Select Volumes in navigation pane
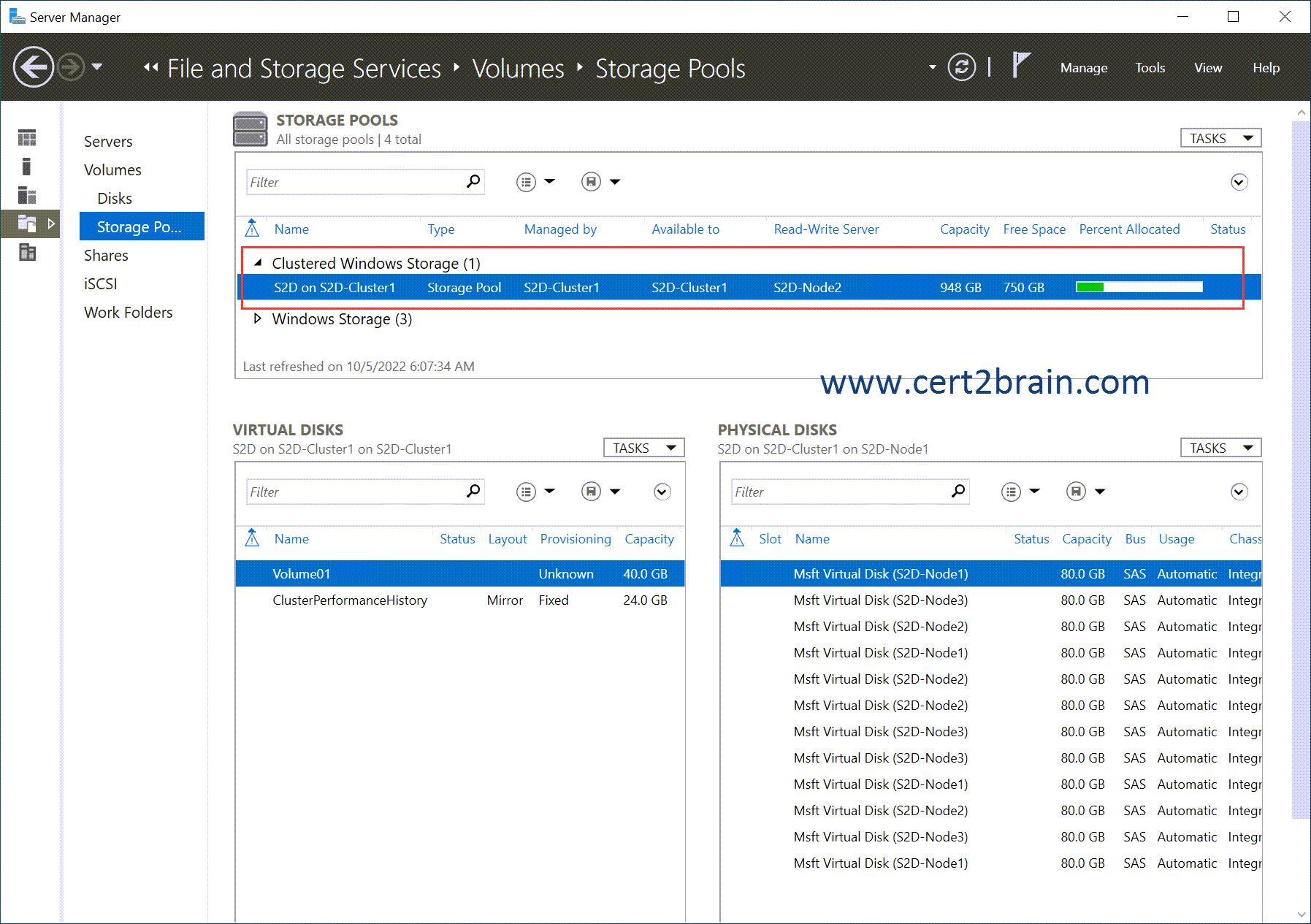This screenshot has height=924, width=1311. pyautogui.click(x=112, y=170)
